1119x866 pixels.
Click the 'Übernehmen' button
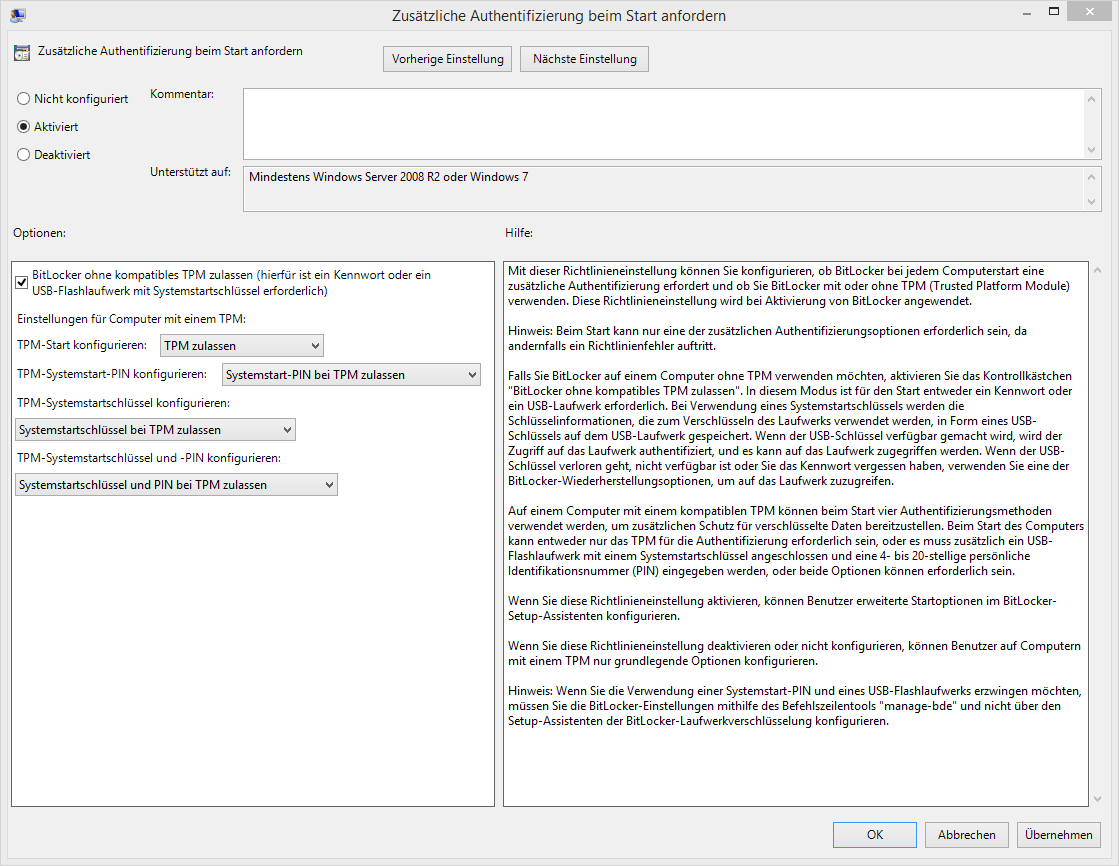[1058, 835]
